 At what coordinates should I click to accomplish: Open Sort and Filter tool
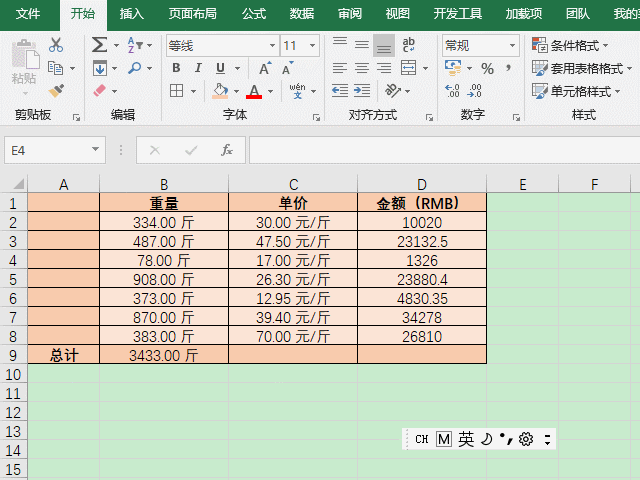(135, 44)
